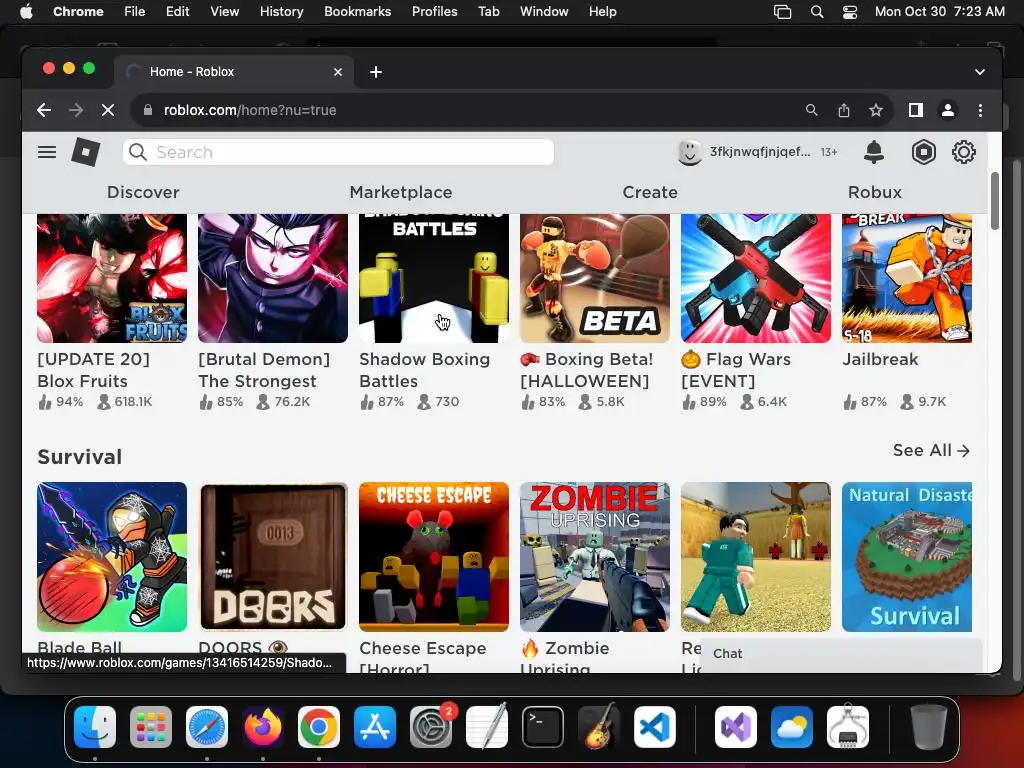1024x768 pixels.
Task: Bookmark this page with the star icon
Action: pyautogui.click(x=876, y=110)
